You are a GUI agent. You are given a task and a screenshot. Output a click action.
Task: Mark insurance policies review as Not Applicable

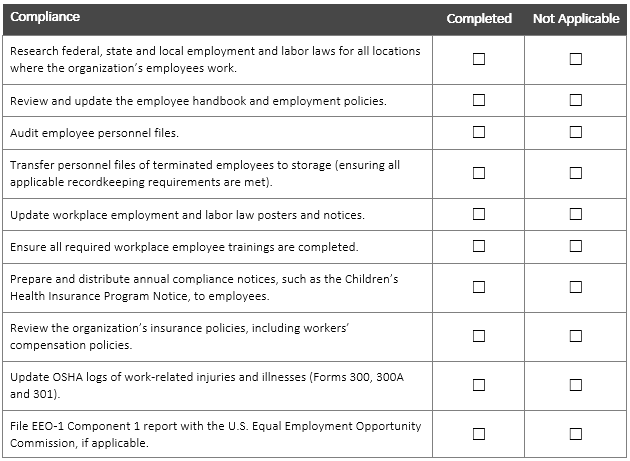click(x=576, y=336)
